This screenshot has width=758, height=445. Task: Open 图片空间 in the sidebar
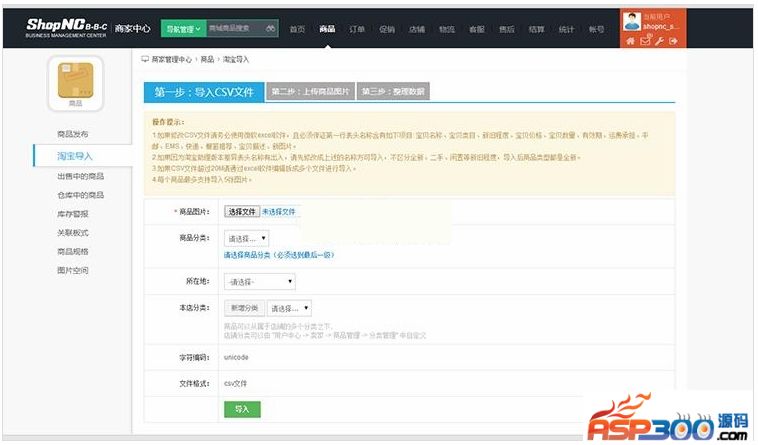tap(73, 270)
